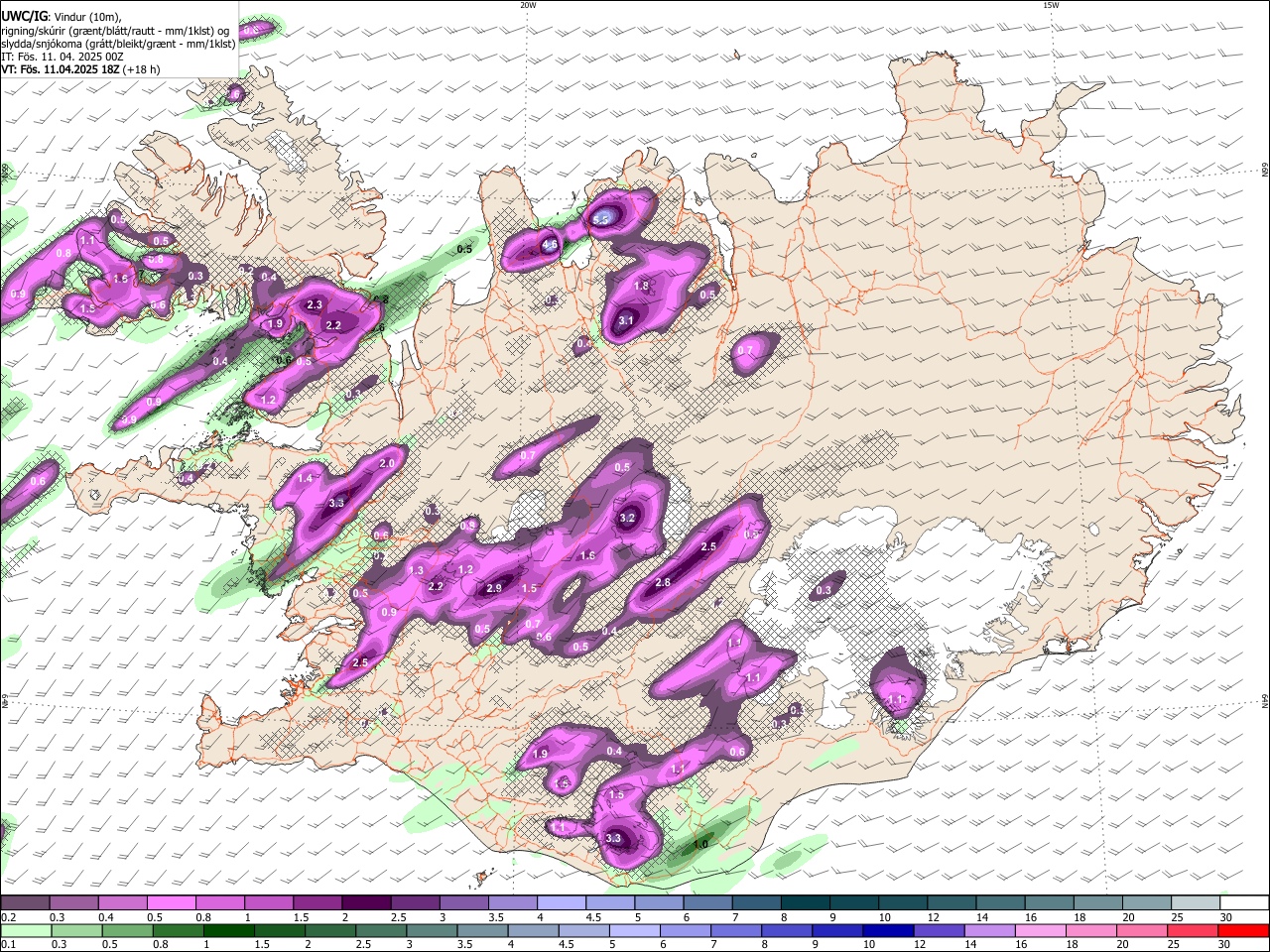Click the '0.2' label on the snow scale

tap(8, 917)
